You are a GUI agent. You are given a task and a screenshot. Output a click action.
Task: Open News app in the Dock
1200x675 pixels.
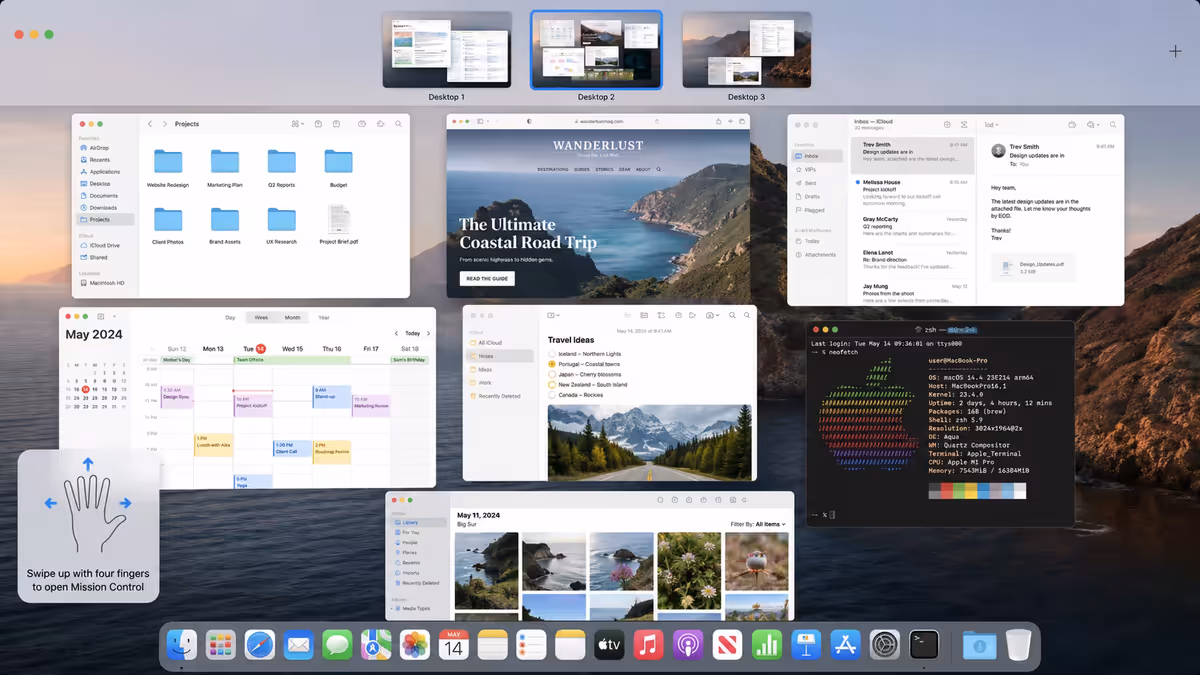click(x=727, y=645)
